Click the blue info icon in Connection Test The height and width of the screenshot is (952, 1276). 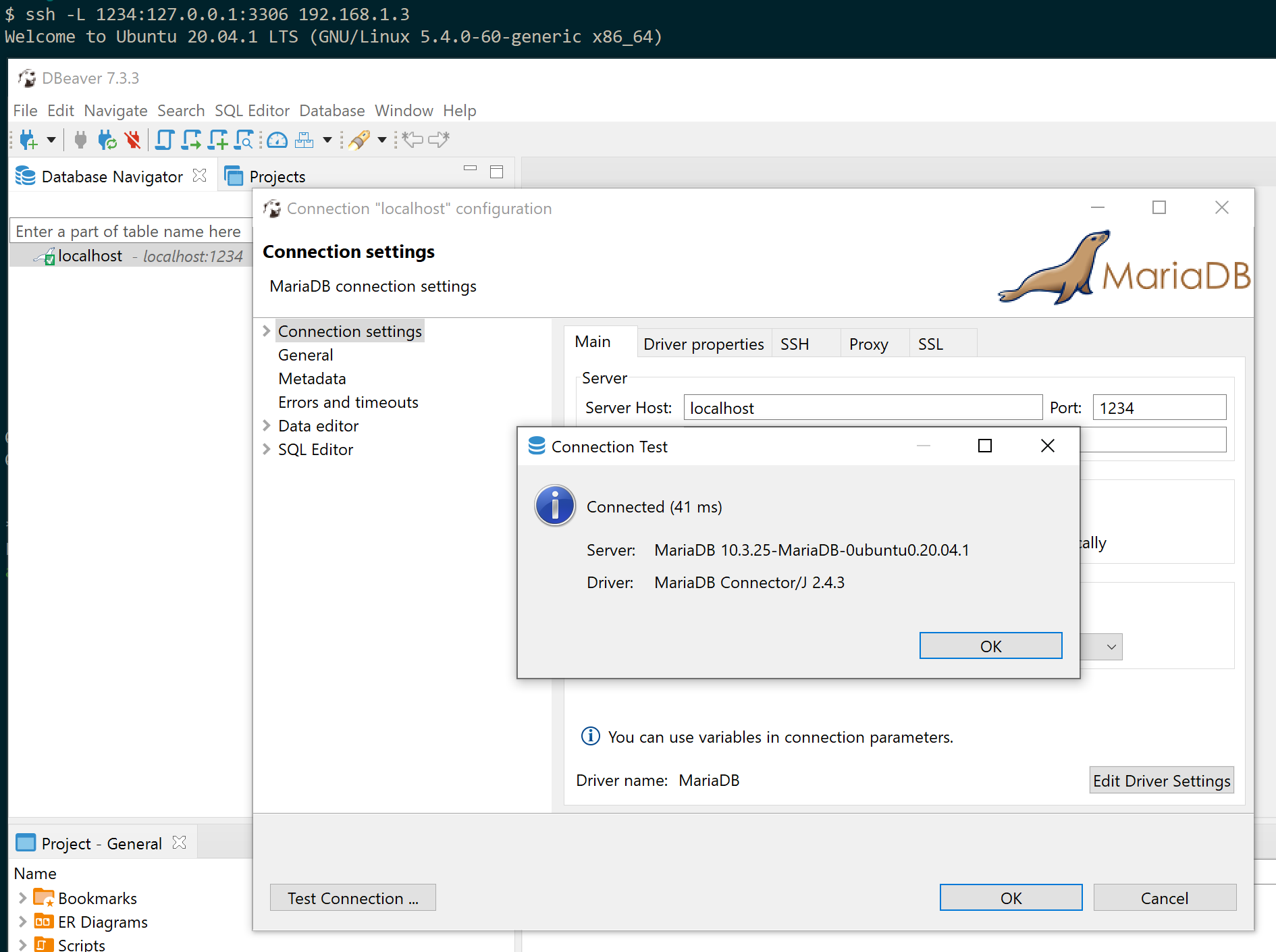click(555, 505)
